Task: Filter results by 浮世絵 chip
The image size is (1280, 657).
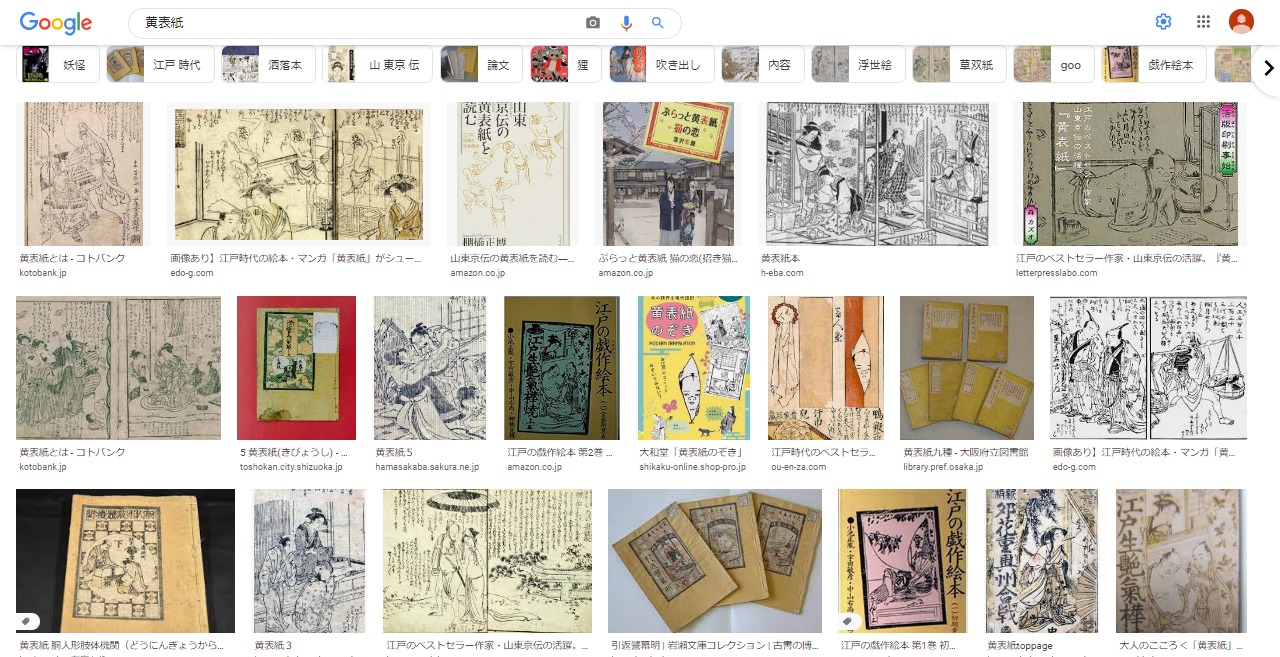Action: tap(857, 64)
